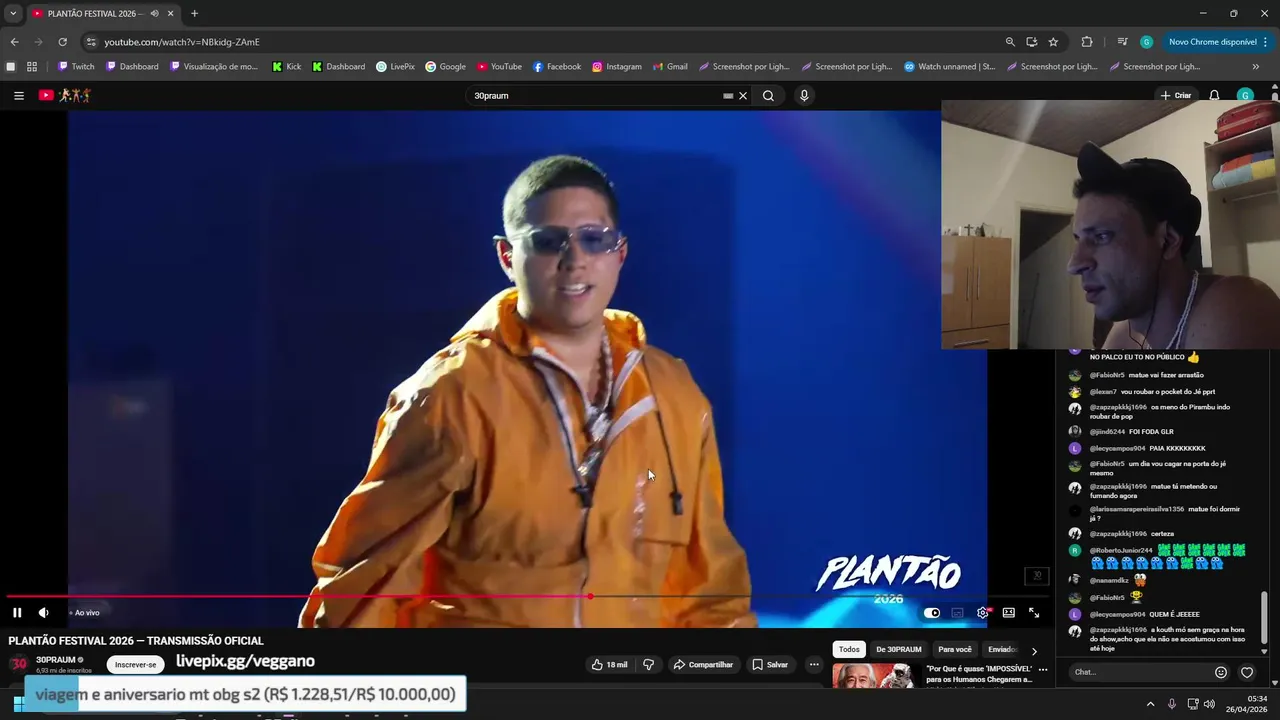Click the red video progress bar
This screenshot has width=1280, height=720.
tap(300, 596)
